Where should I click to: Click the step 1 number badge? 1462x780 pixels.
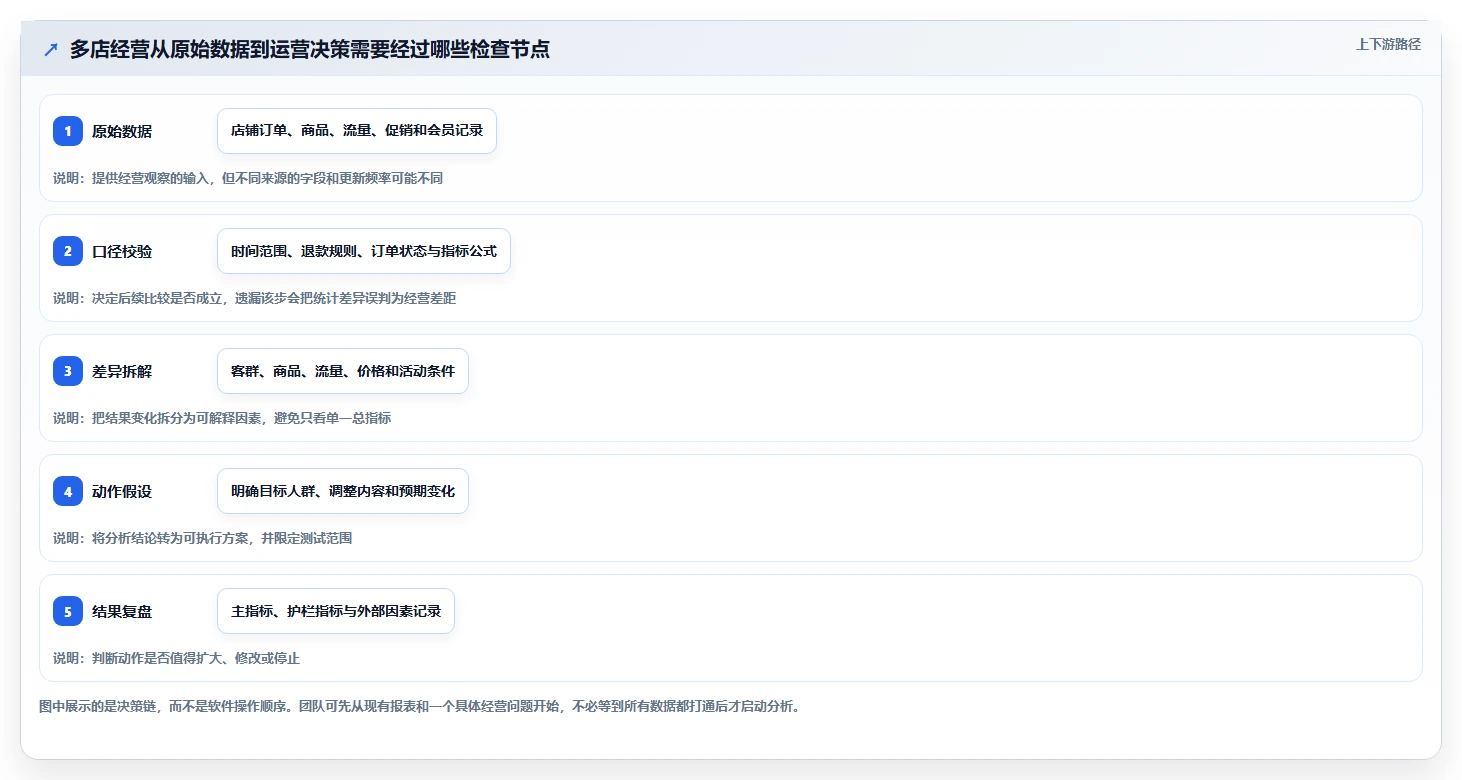(x=68, y=131)
